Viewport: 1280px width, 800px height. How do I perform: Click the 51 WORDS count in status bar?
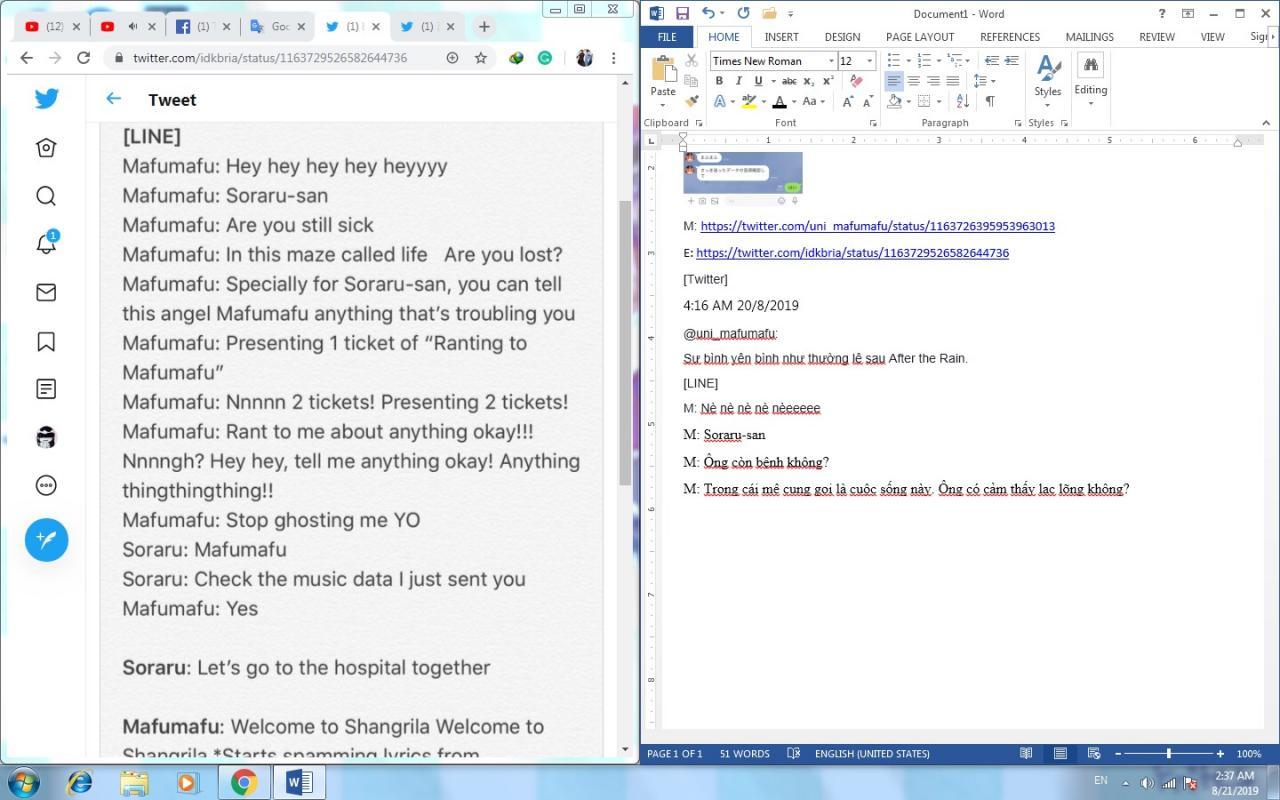[745, 753]
